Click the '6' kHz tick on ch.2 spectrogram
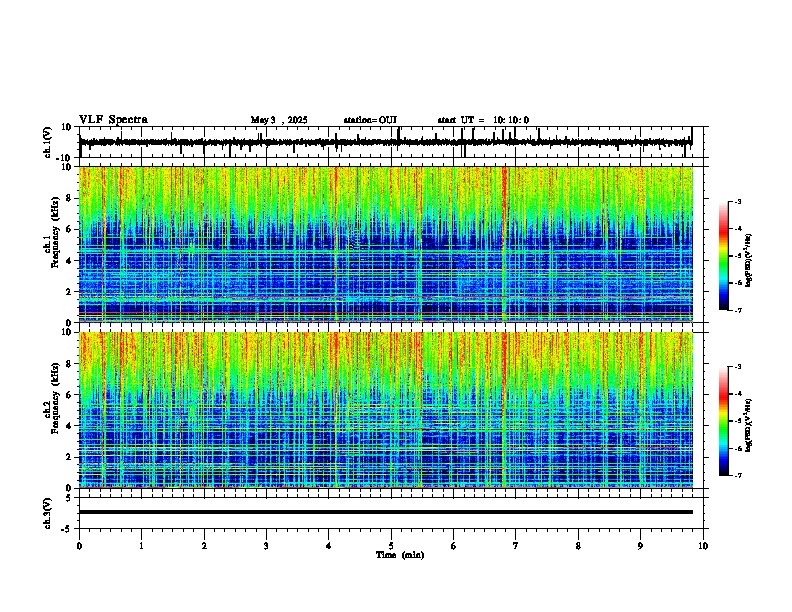The width and height of the screenshot is (792, 612). coord(69,395)
